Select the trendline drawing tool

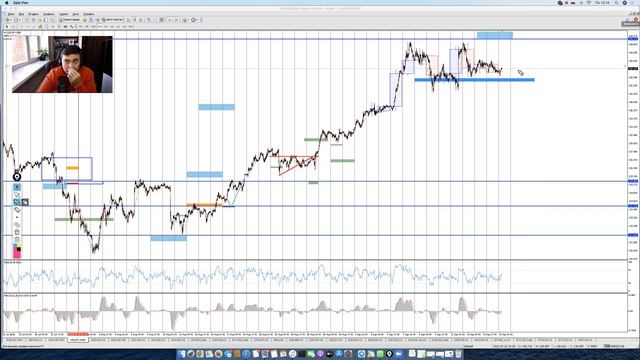(34, 27)
